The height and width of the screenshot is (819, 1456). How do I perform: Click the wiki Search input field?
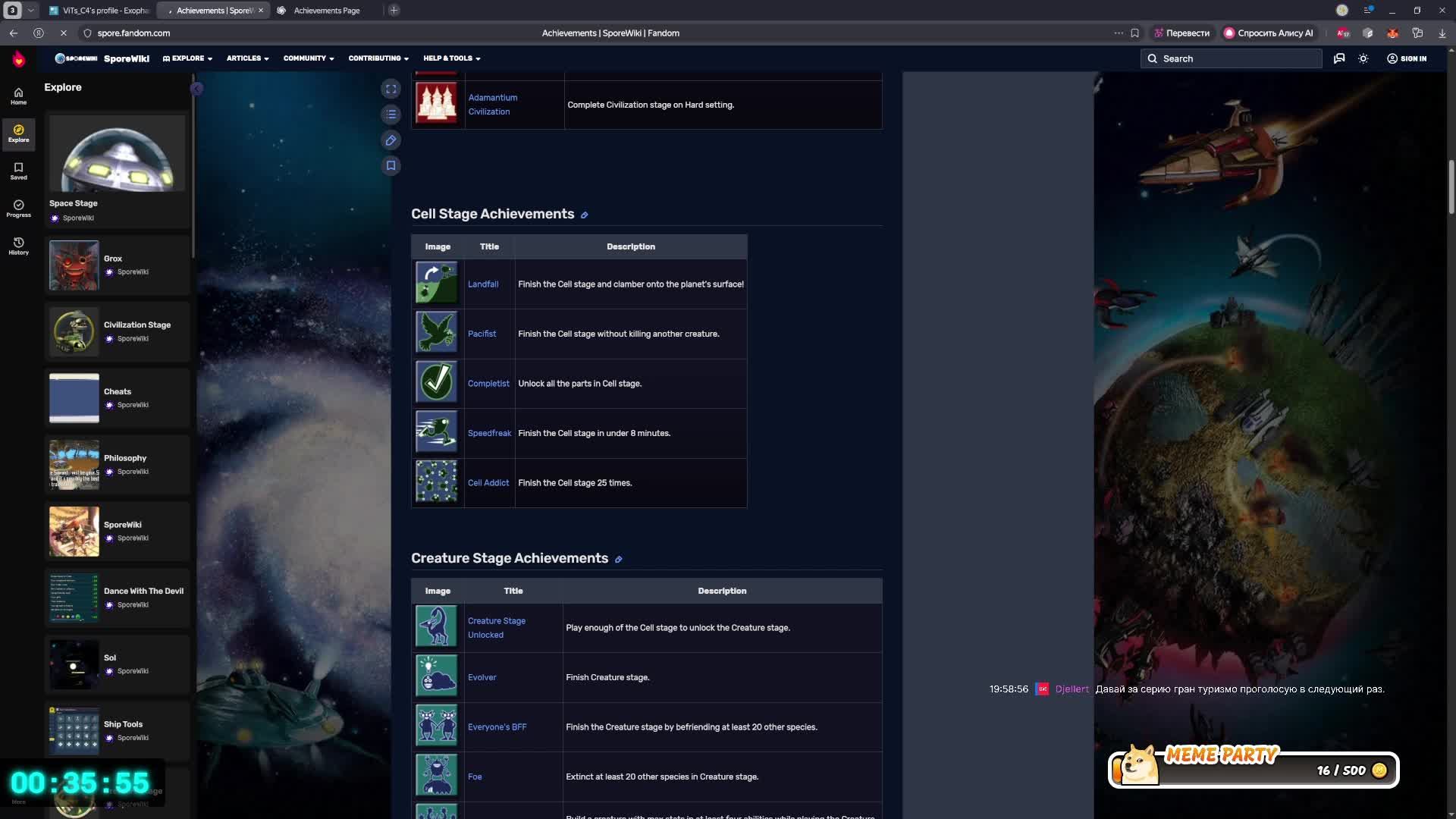pos(1232,58)
